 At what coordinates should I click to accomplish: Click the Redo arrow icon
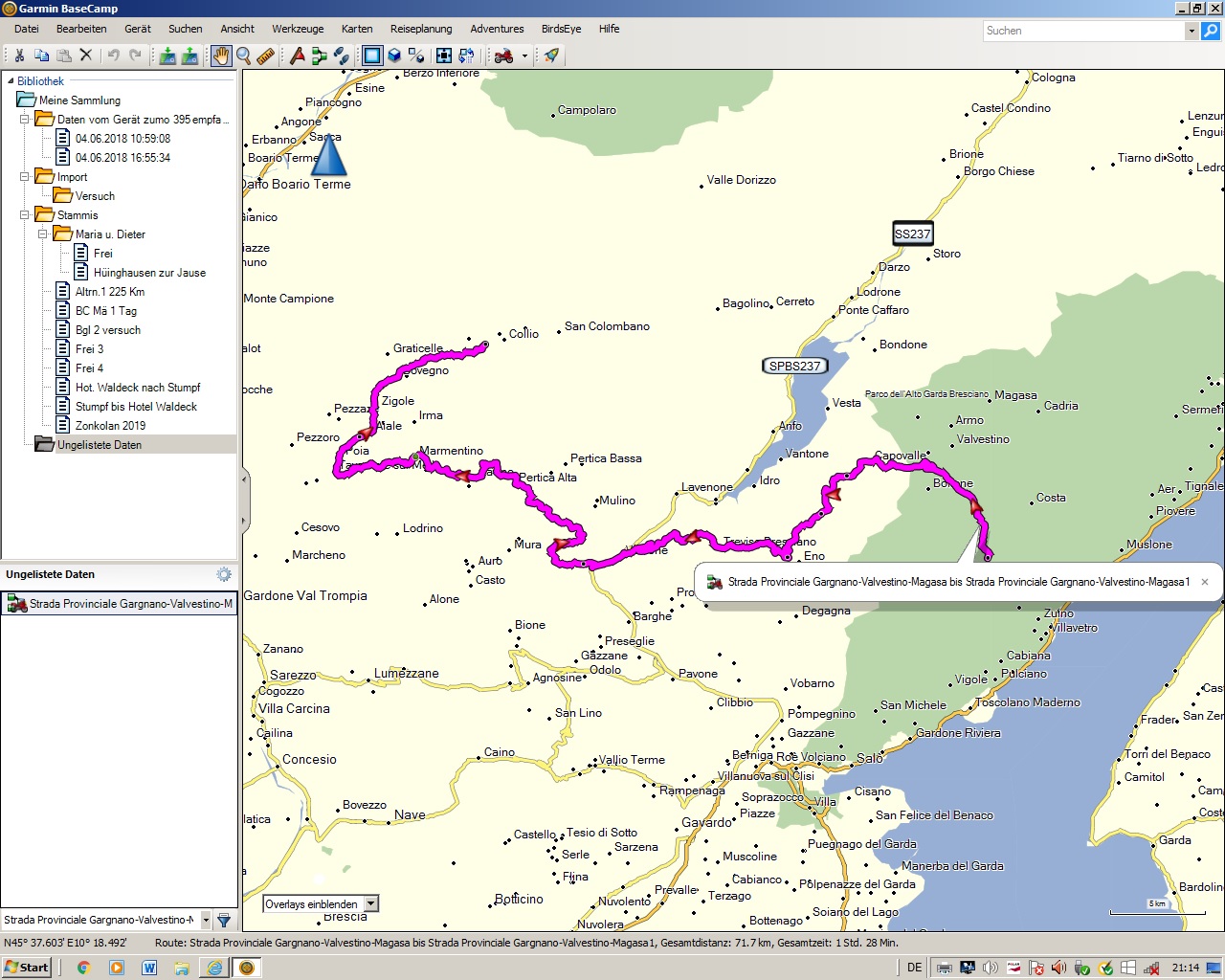tap(135, 56)
